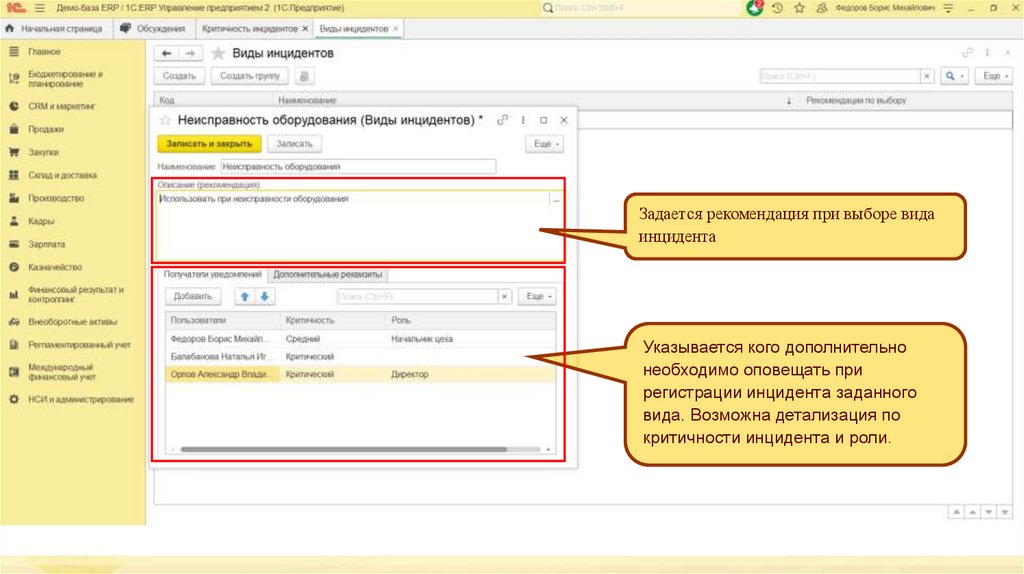The height and width of the screenshot is (574, 1024).
Task: Star the Неисправность оборудования dialog
Action: point(165,120)
